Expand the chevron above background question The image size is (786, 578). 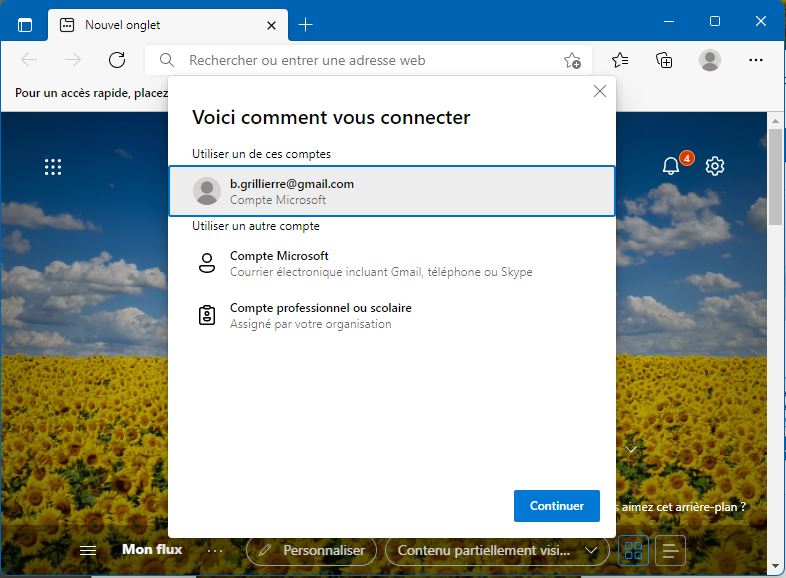[631, 449]
